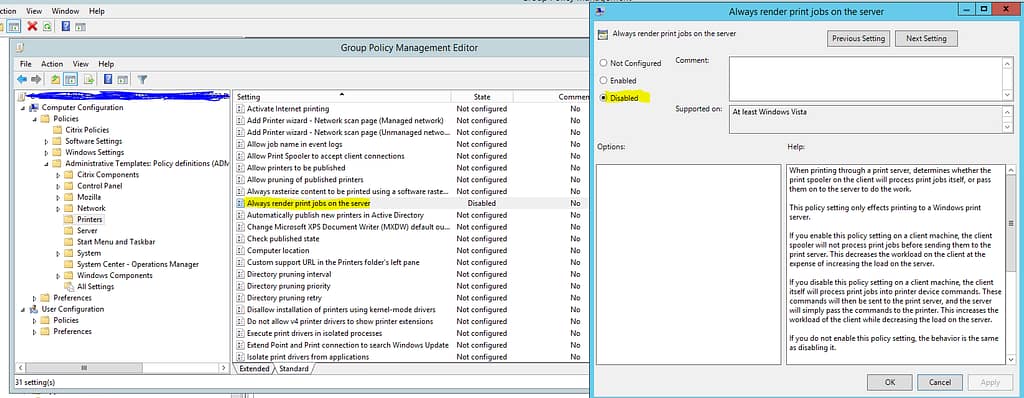Screen dimensions: 1024x398
Task: Expand the Windows Settings tree node
Action: [46, 152]
